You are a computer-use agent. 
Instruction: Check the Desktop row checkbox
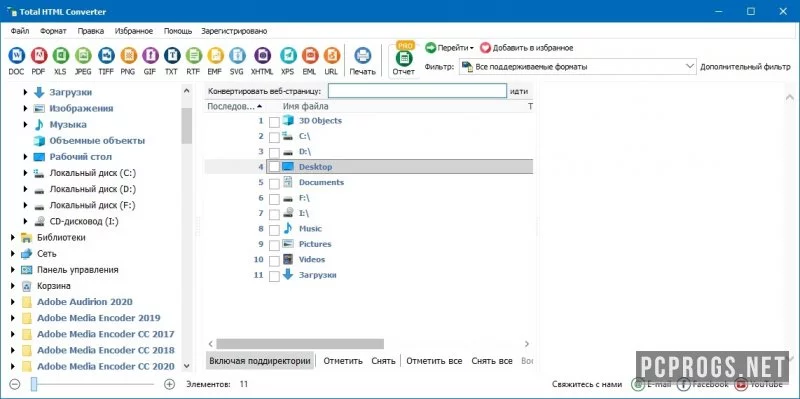(x=274, y=167)
